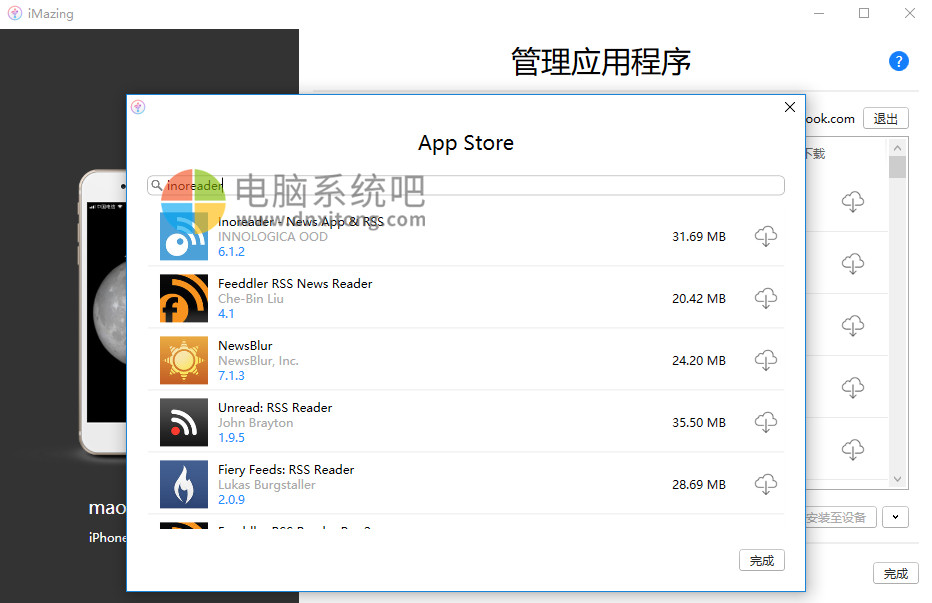Screen dimensions: 932x603
Task: Click iMazing logo in dialog corner
Action: coord(138,106)
